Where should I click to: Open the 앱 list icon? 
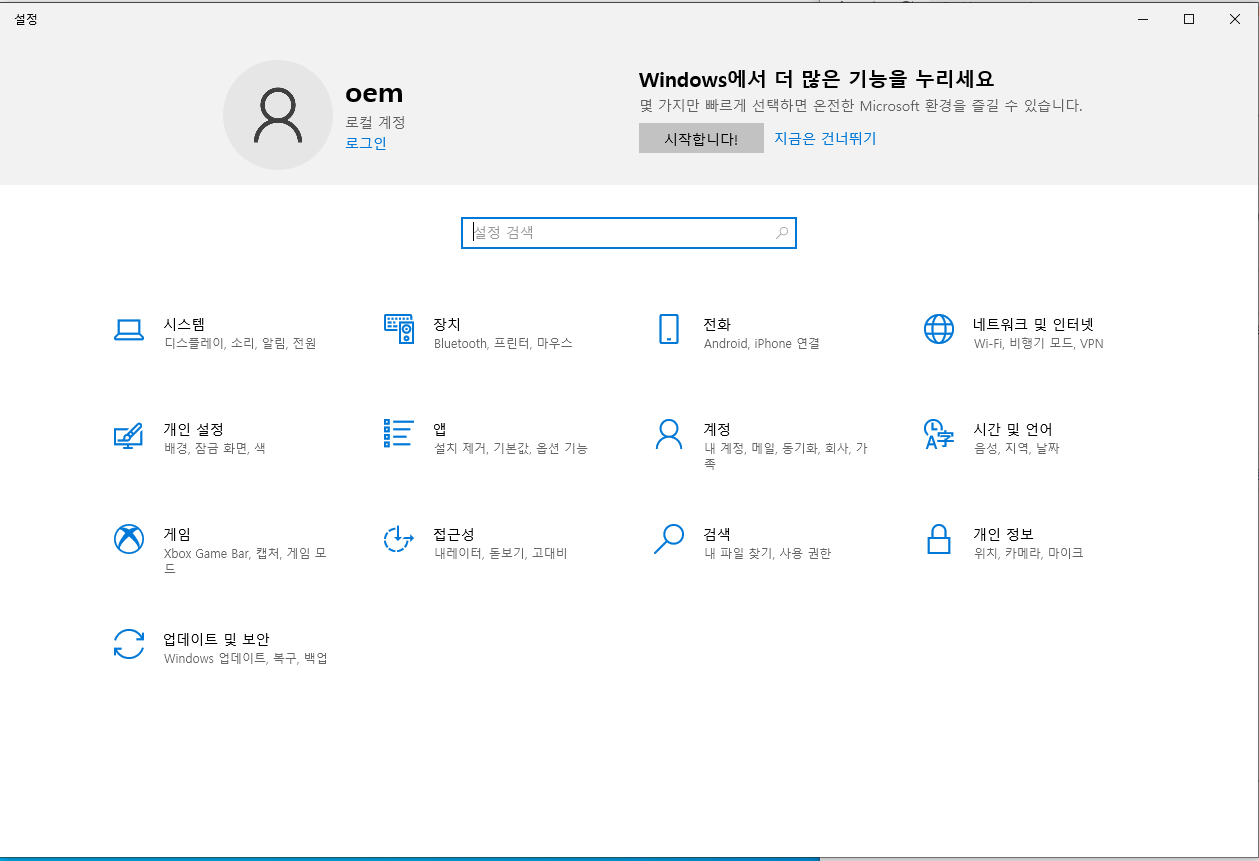tap(399, 434)
